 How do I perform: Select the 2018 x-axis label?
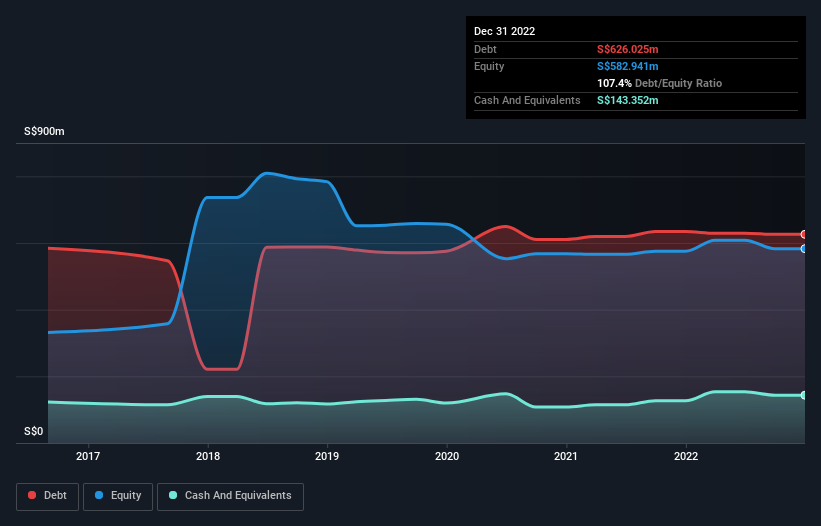pos(208,456)
